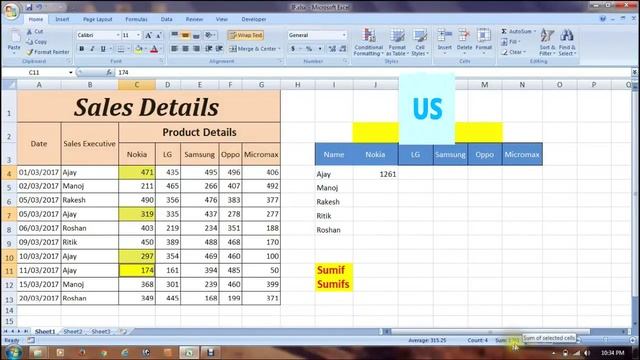Screen dimensions: 640x360
Task: Open the Sort & Filter menu
Action: tap(547, 42)
